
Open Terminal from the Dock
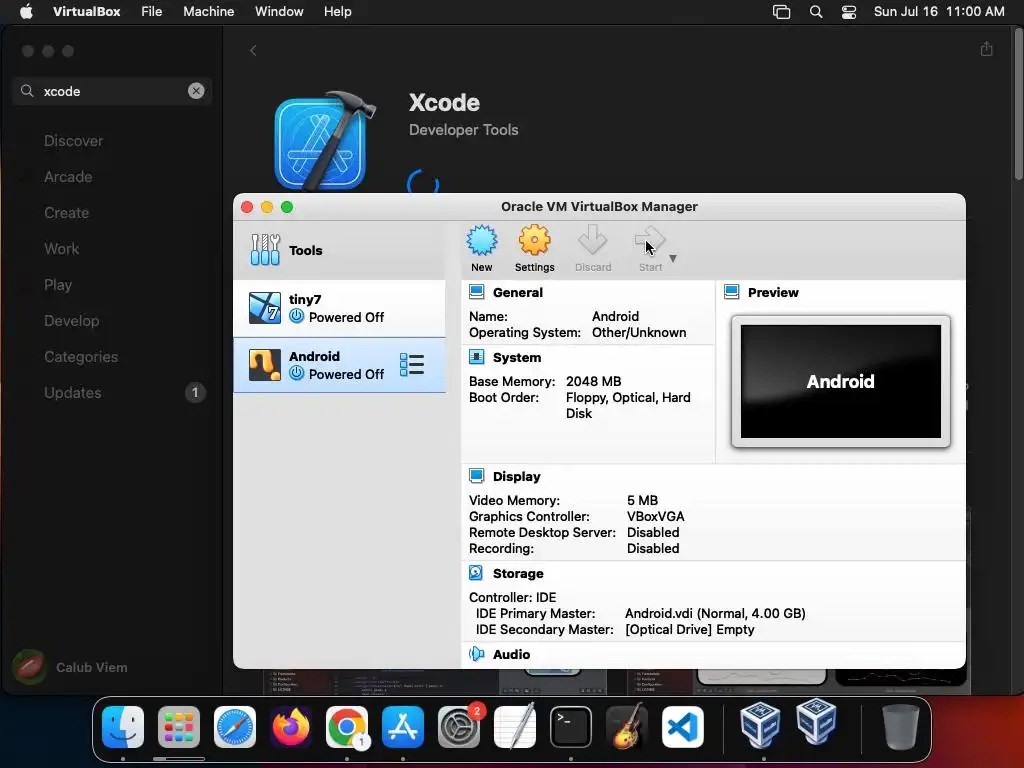(x=571, y=727)
